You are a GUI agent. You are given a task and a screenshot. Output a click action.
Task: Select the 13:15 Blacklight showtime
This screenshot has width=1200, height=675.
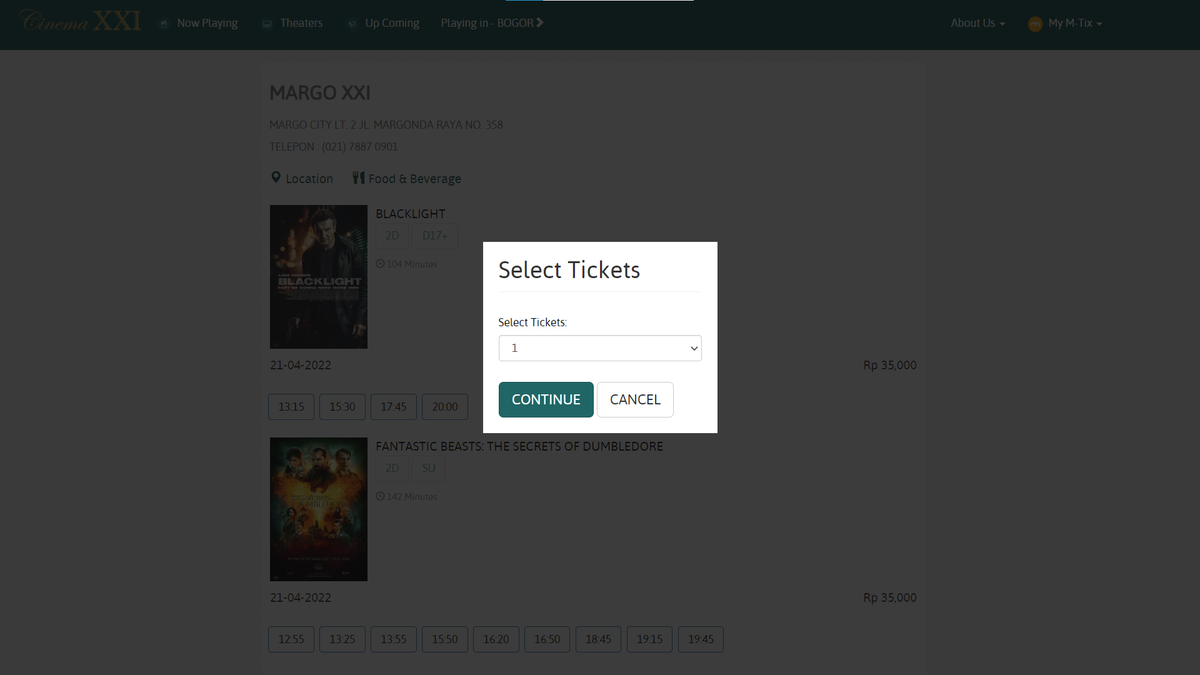[291, 407]
